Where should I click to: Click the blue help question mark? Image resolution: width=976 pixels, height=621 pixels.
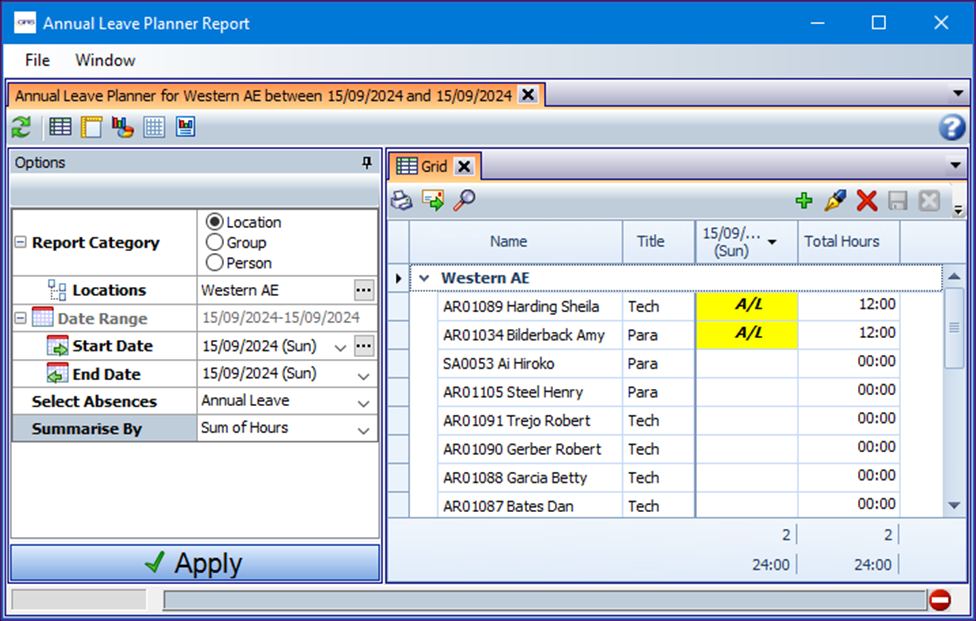[x=951, y=127]
